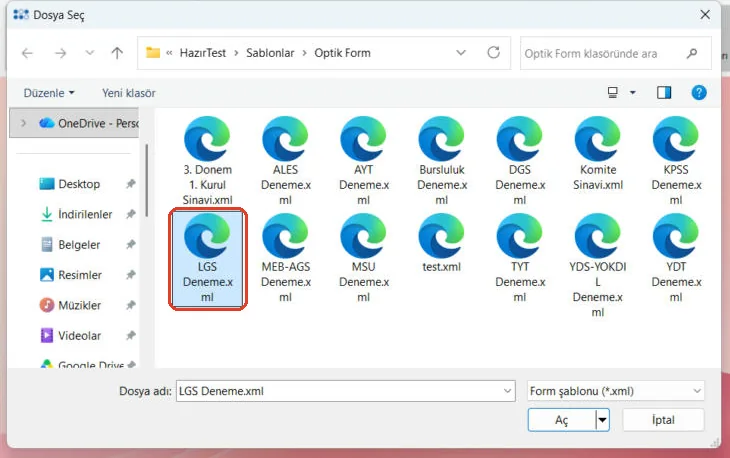
Task: Select the YDS-YOKDIL Deneme.xml file icon
Action: [598, 236]
